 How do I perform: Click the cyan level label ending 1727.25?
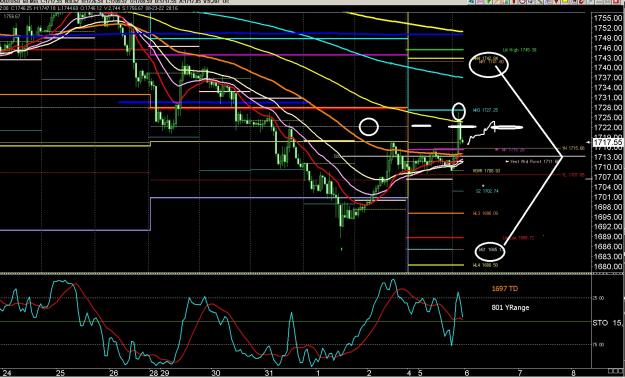tap(485, 110)
